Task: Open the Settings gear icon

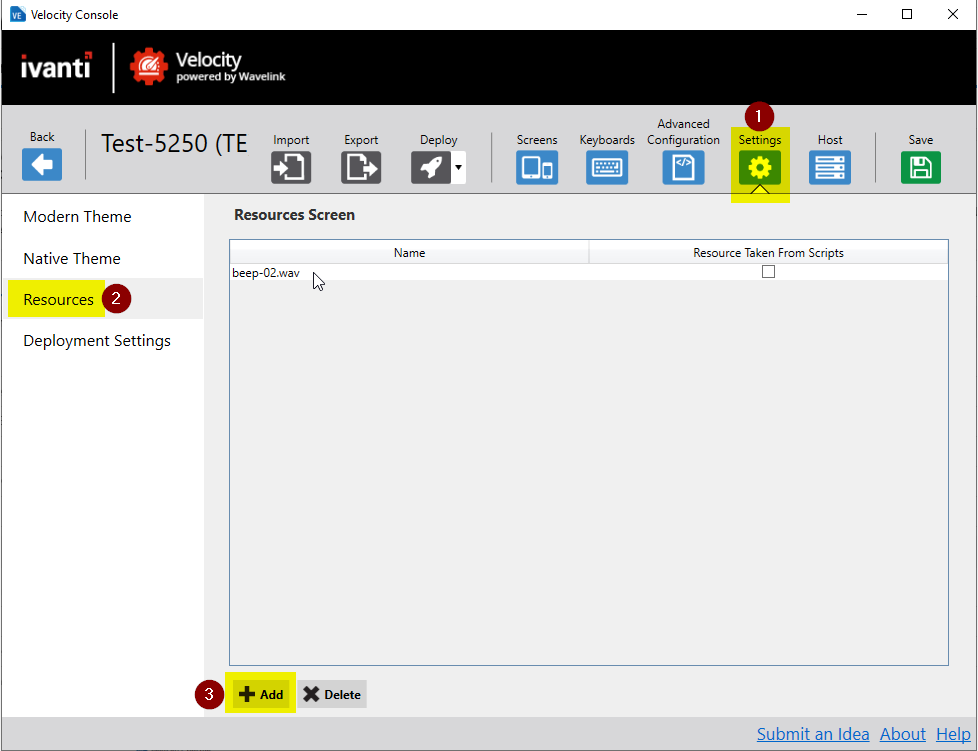Action: coord(760,167)
